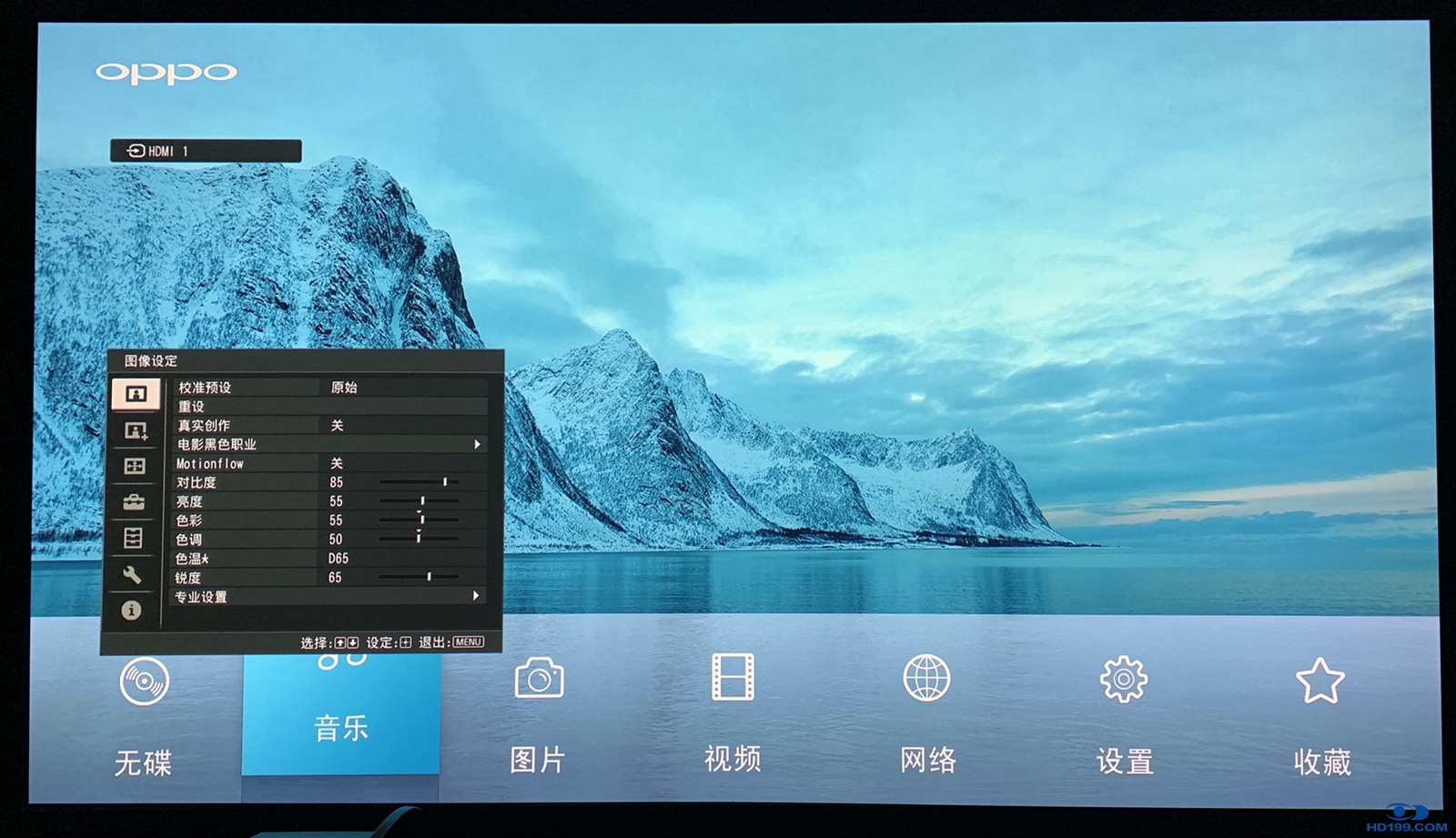Expand 专业设置 submenu arrow
The image size is (1456, 838).
tap(476, 596)
